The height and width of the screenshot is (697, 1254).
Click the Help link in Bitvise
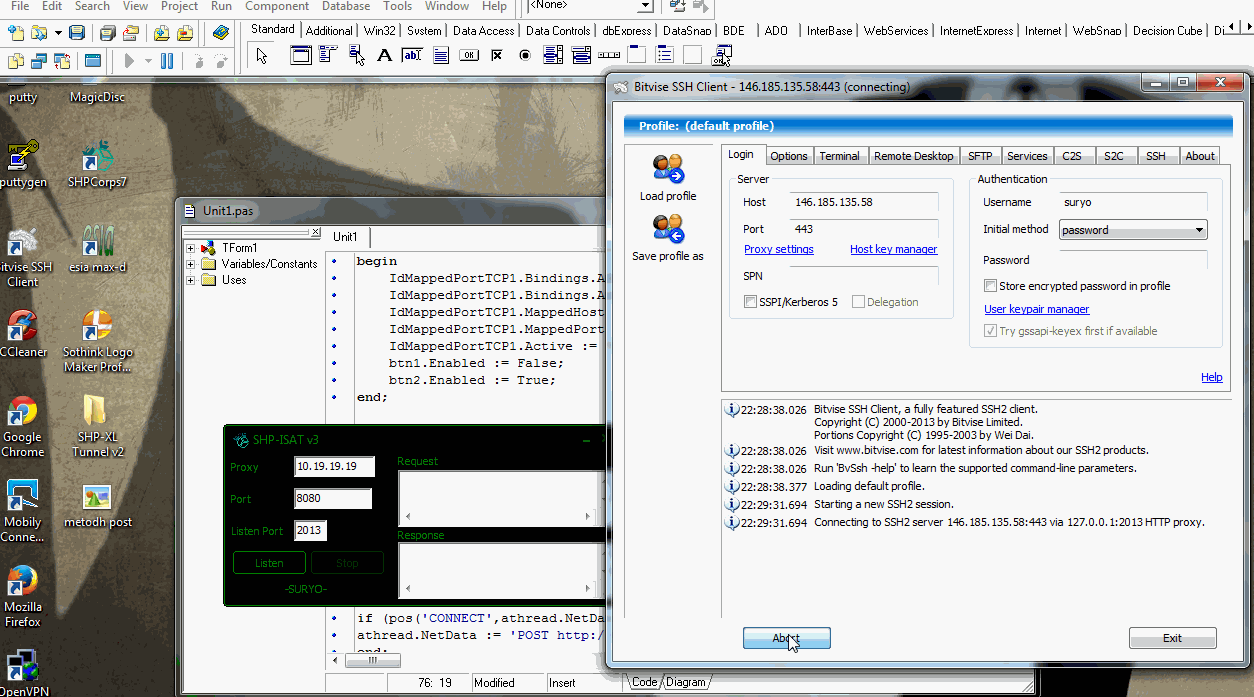[x=1211, y=377]
